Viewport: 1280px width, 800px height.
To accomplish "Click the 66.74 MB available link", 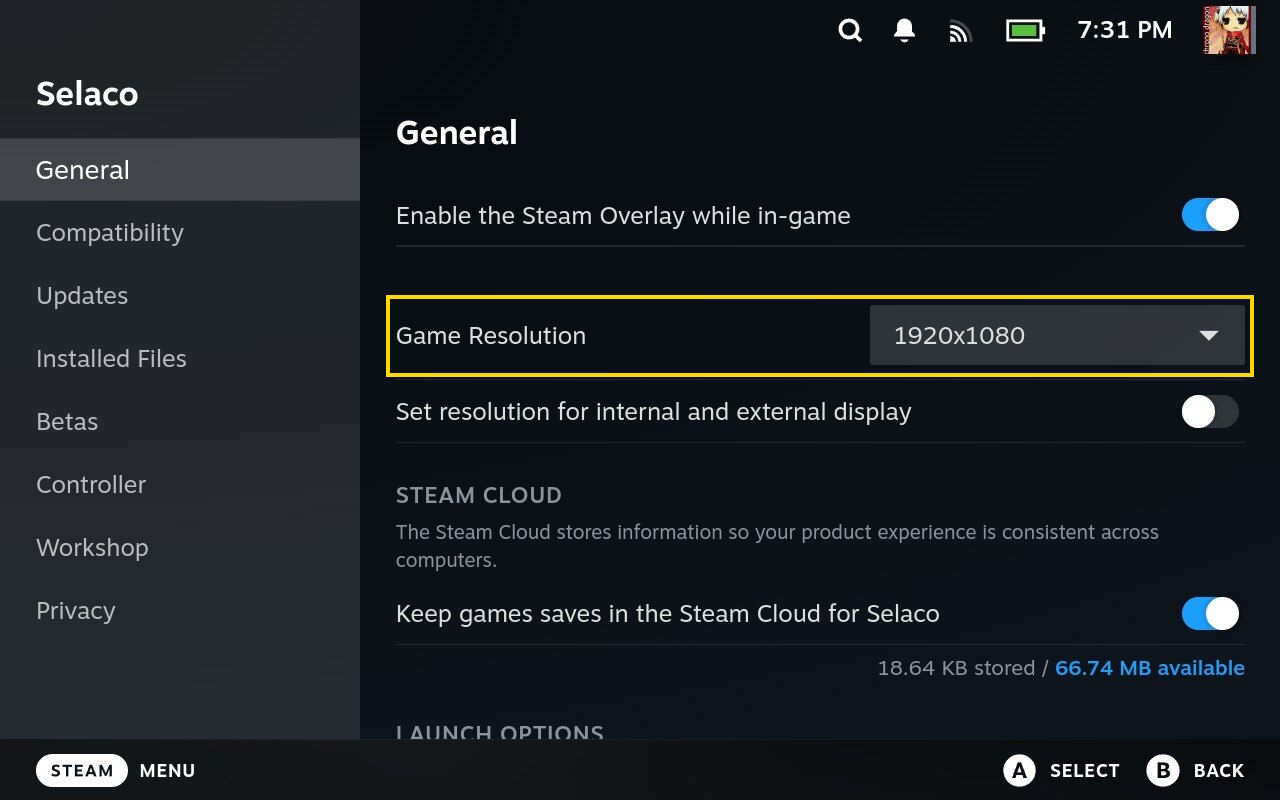I will click(1150, 668).
